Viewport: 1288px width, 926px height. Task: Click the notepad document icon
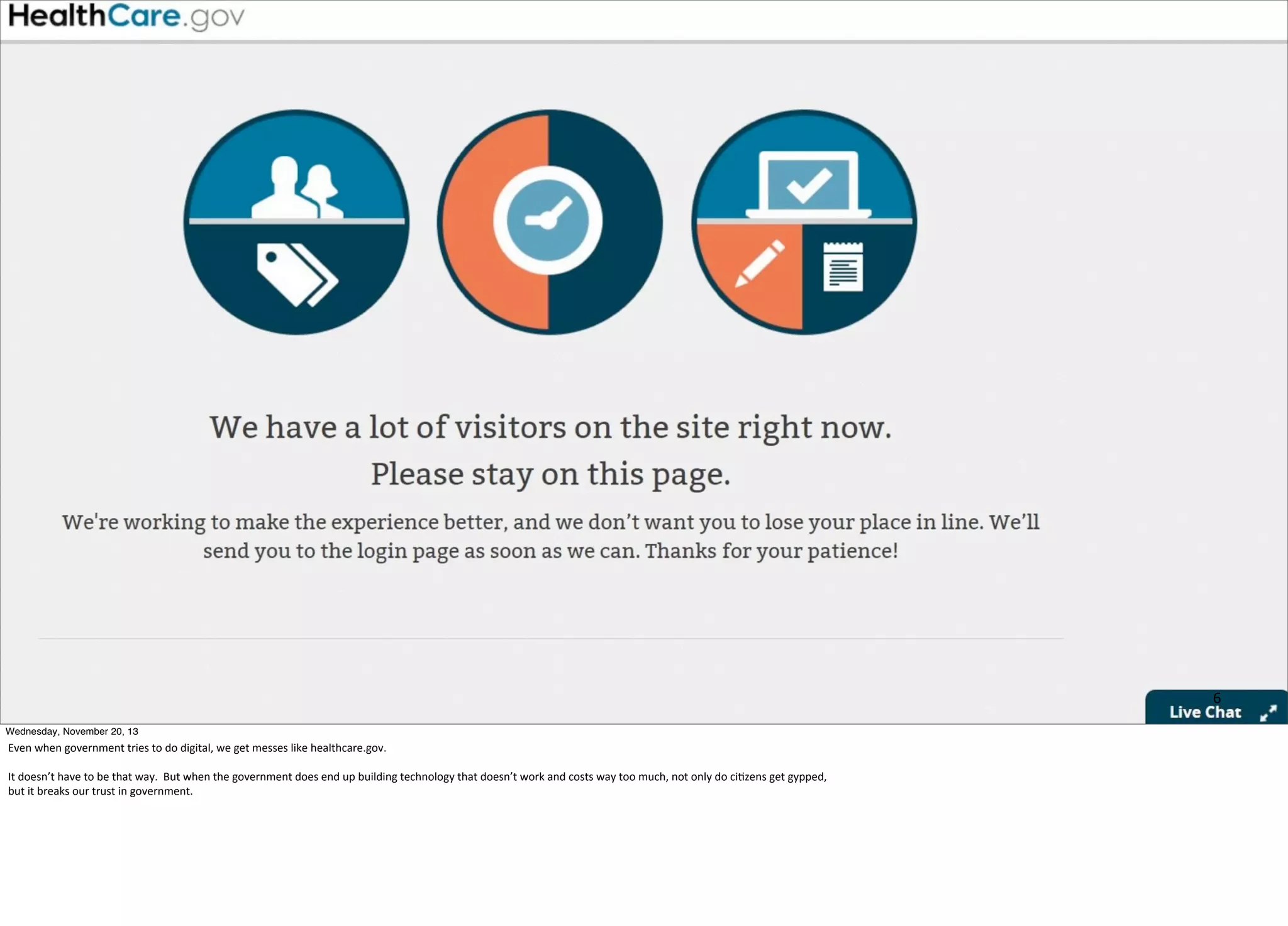843,267
